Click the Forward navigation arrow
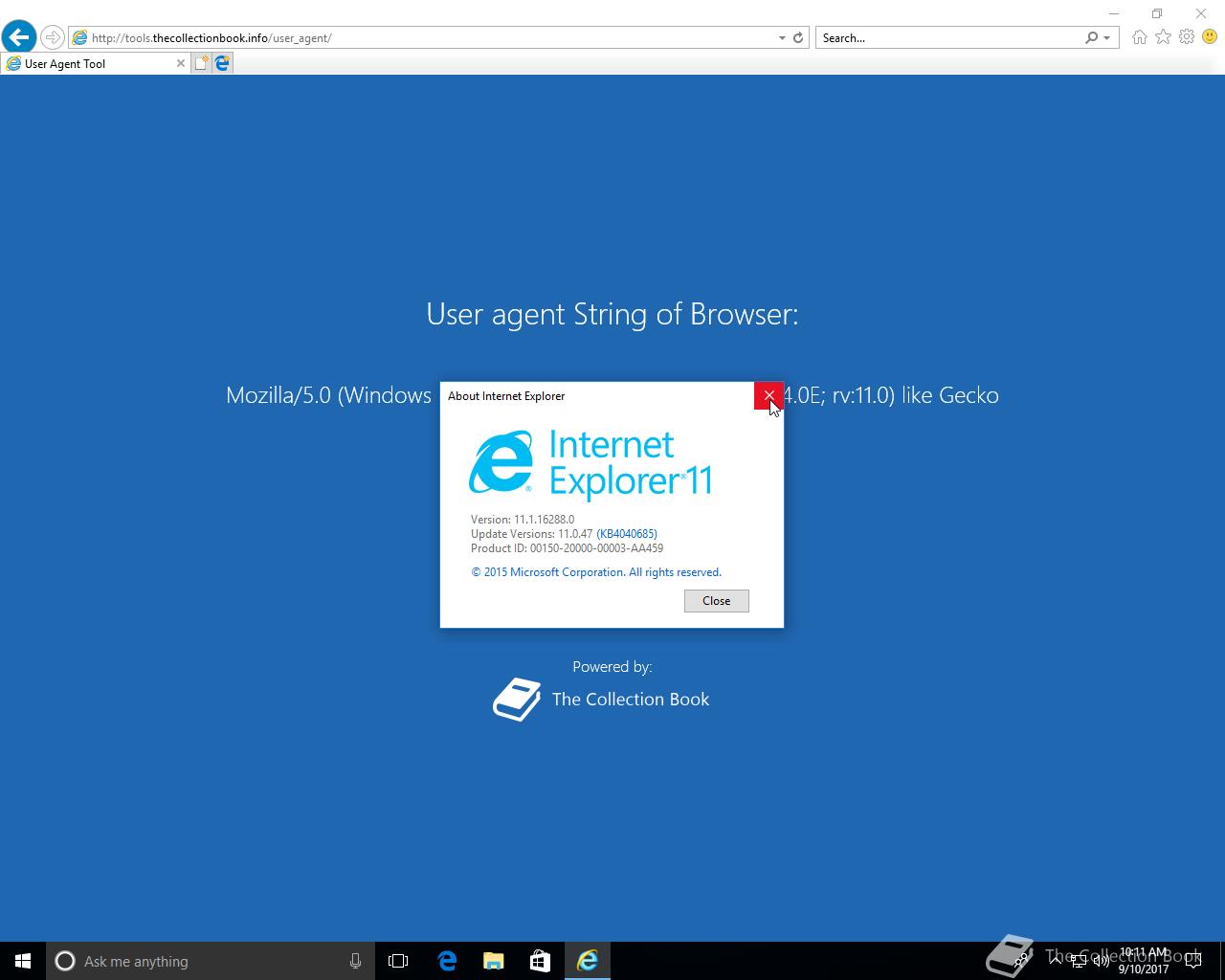This screenshot has height=980, width=1225. (53, 37)
